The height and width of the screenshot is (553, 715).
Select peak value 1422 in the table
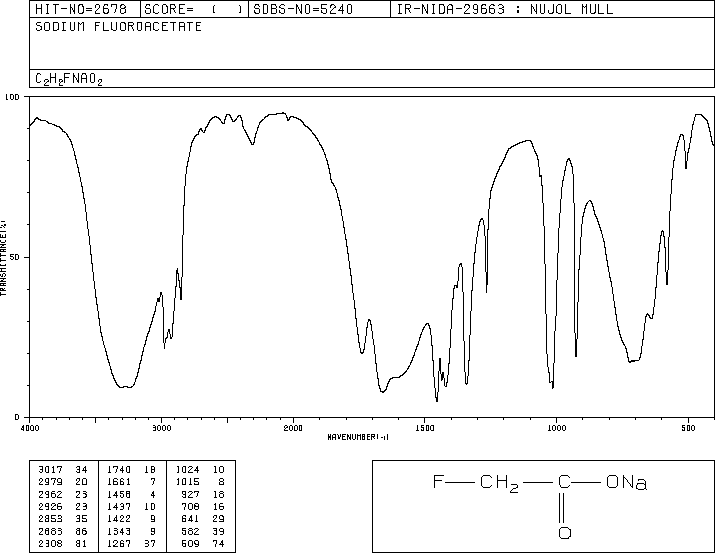tap(119, 519)
